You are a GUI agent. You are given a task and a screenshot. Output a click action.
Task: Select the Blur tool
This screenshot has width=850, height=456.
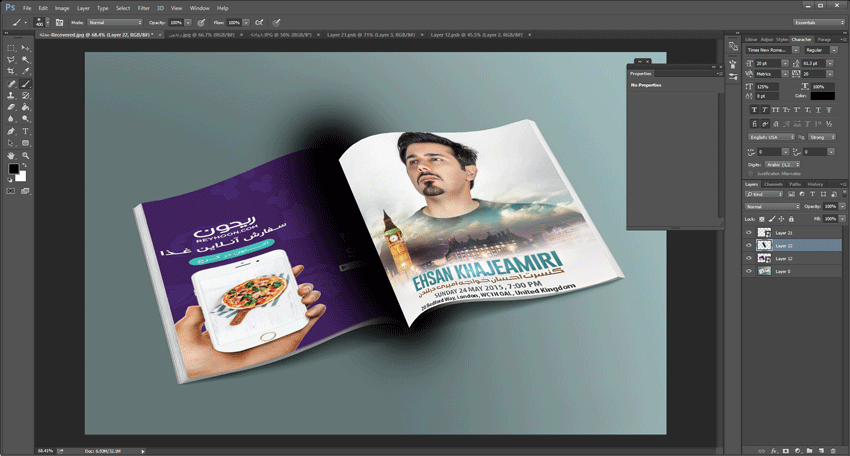(11, 119)
